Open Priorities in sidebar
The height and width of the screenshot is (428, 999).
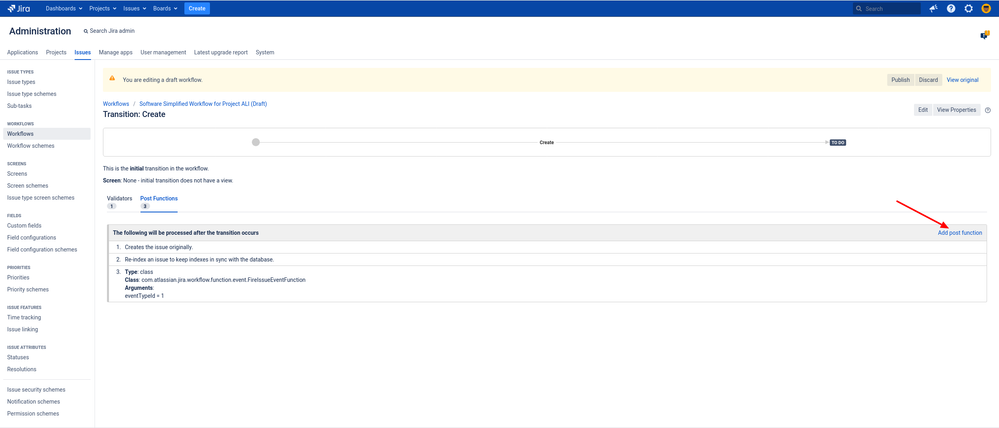pyautogui.click(x=18, y=277)
